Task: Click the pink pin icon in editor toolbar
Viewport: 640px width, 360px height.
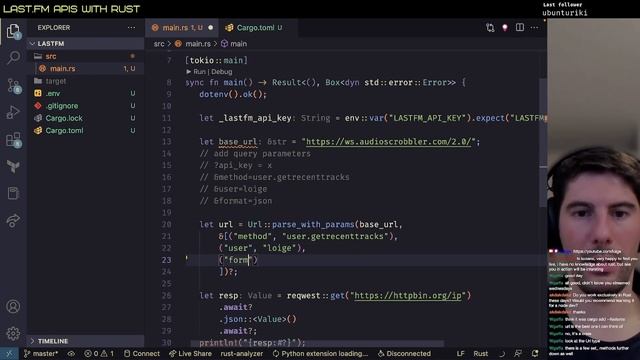Action: point(505,27)
